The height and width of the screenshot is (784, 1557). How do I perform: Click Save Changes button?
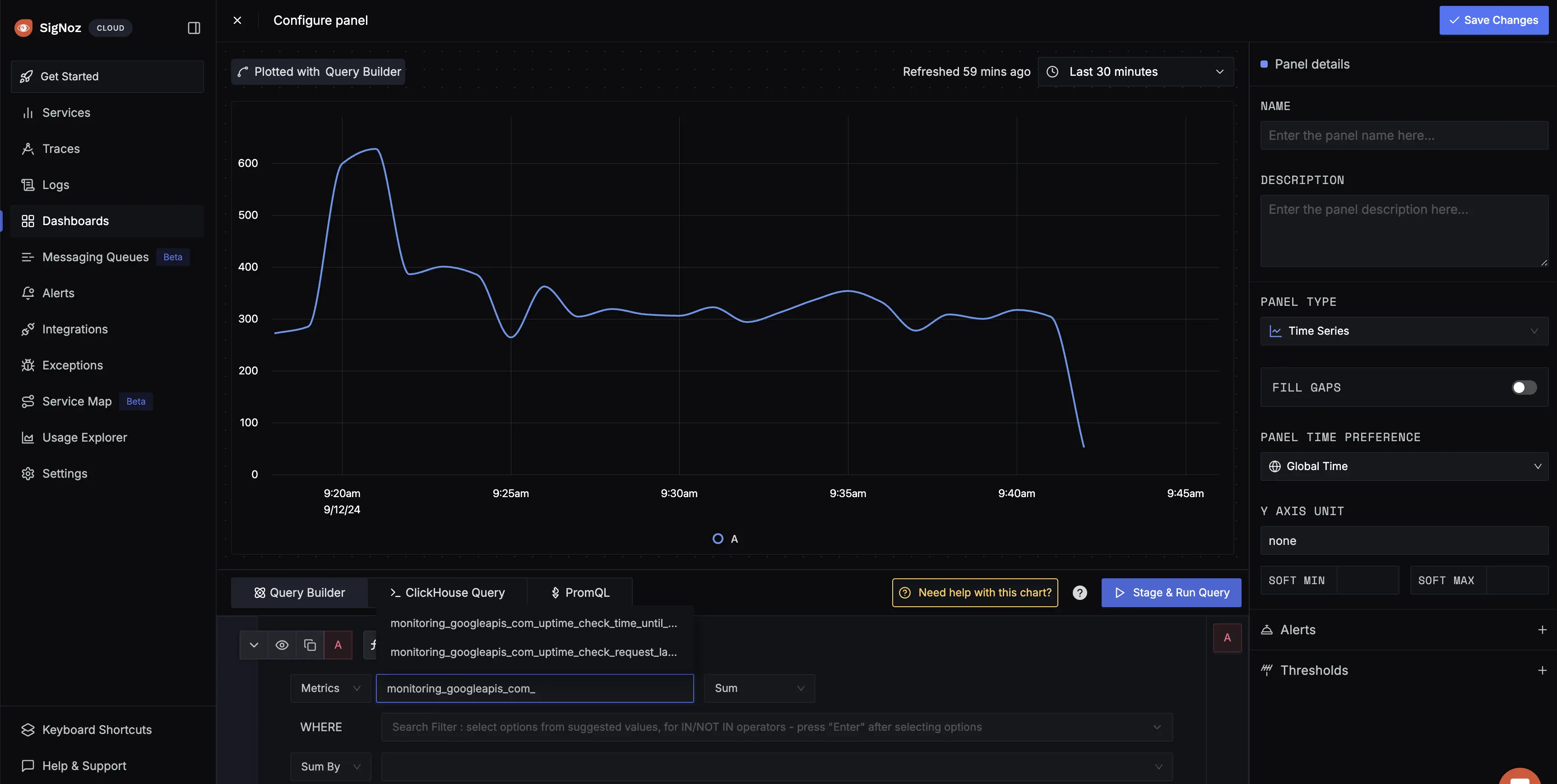click(x=1494, y=20)
